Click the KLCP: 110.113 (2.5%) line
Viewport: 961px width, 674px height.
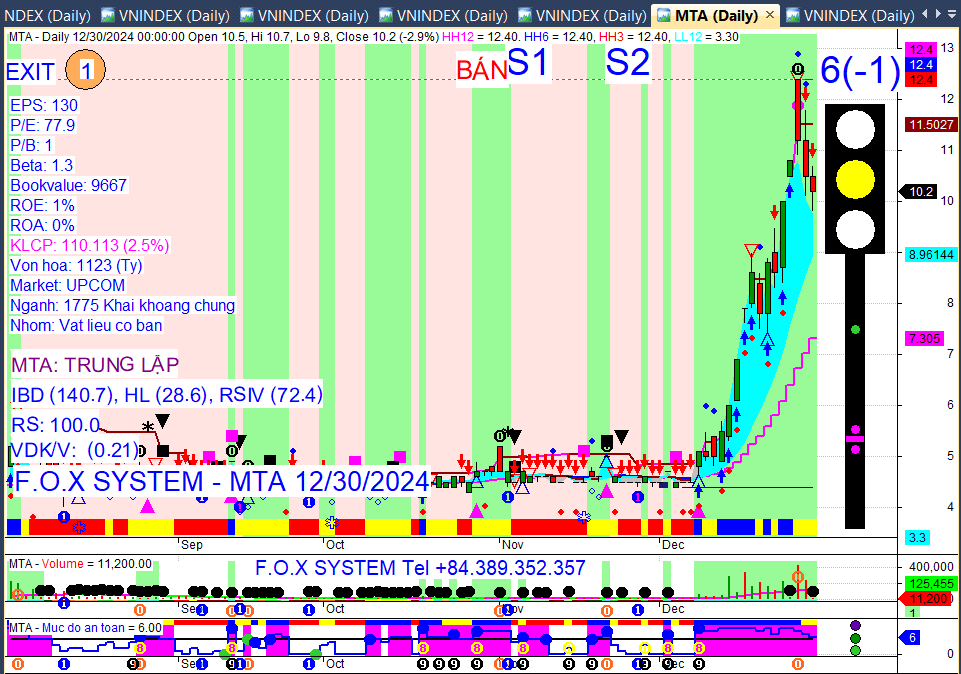(89, 246)
